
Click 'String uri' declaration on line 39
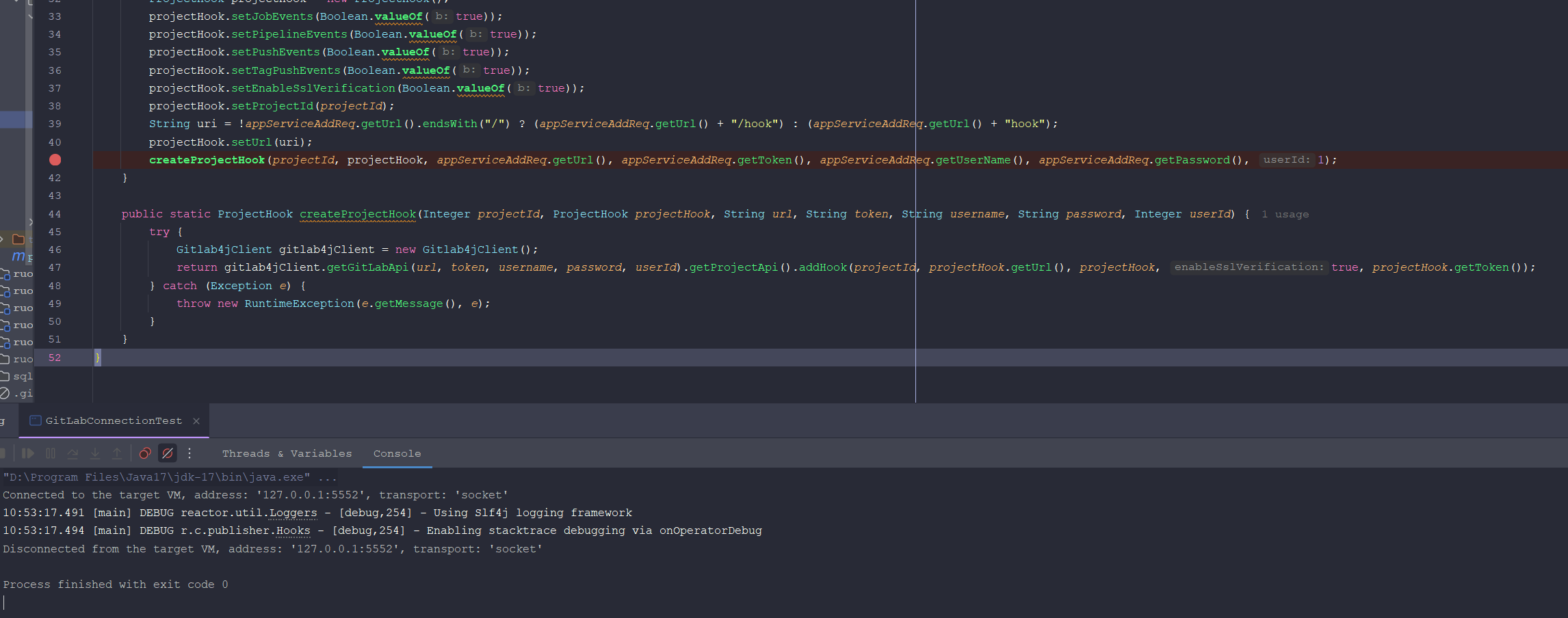(x=183, y=124)
